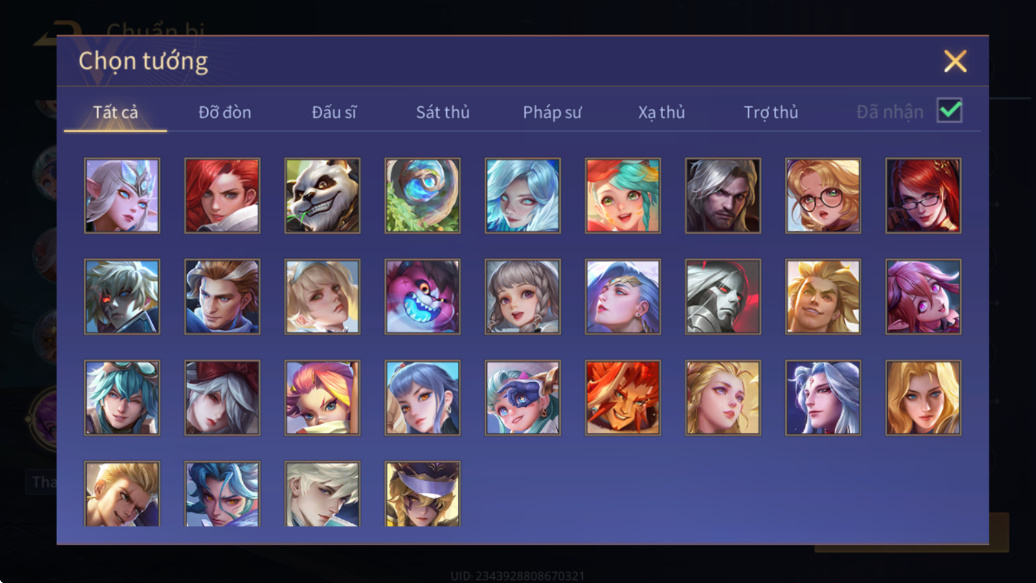Choose the teal-haired hero with goggles

pos(122,398)
